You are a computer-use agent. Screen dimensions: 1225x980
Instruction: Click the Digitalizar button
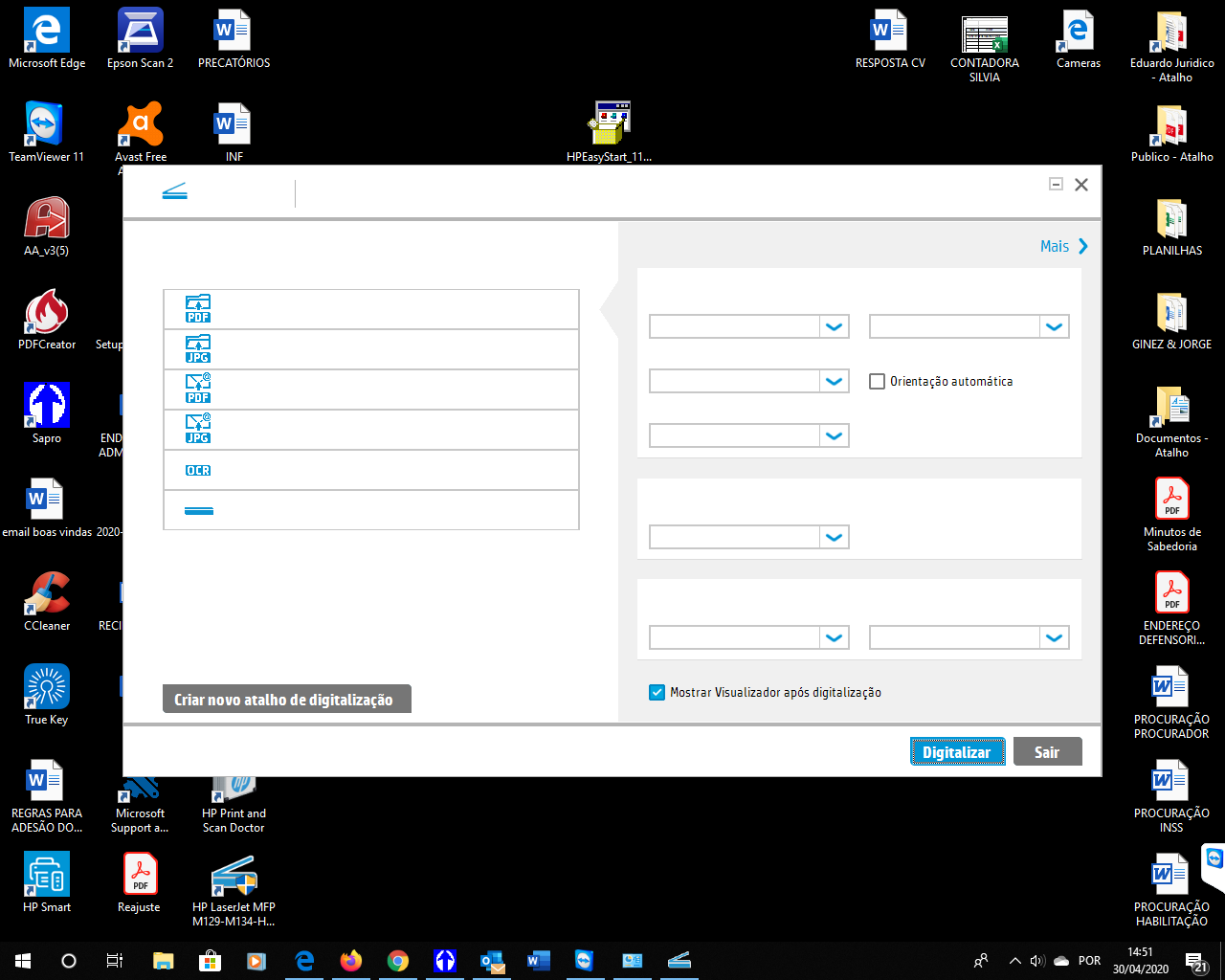pyautogui.click(x=957, y=751)
